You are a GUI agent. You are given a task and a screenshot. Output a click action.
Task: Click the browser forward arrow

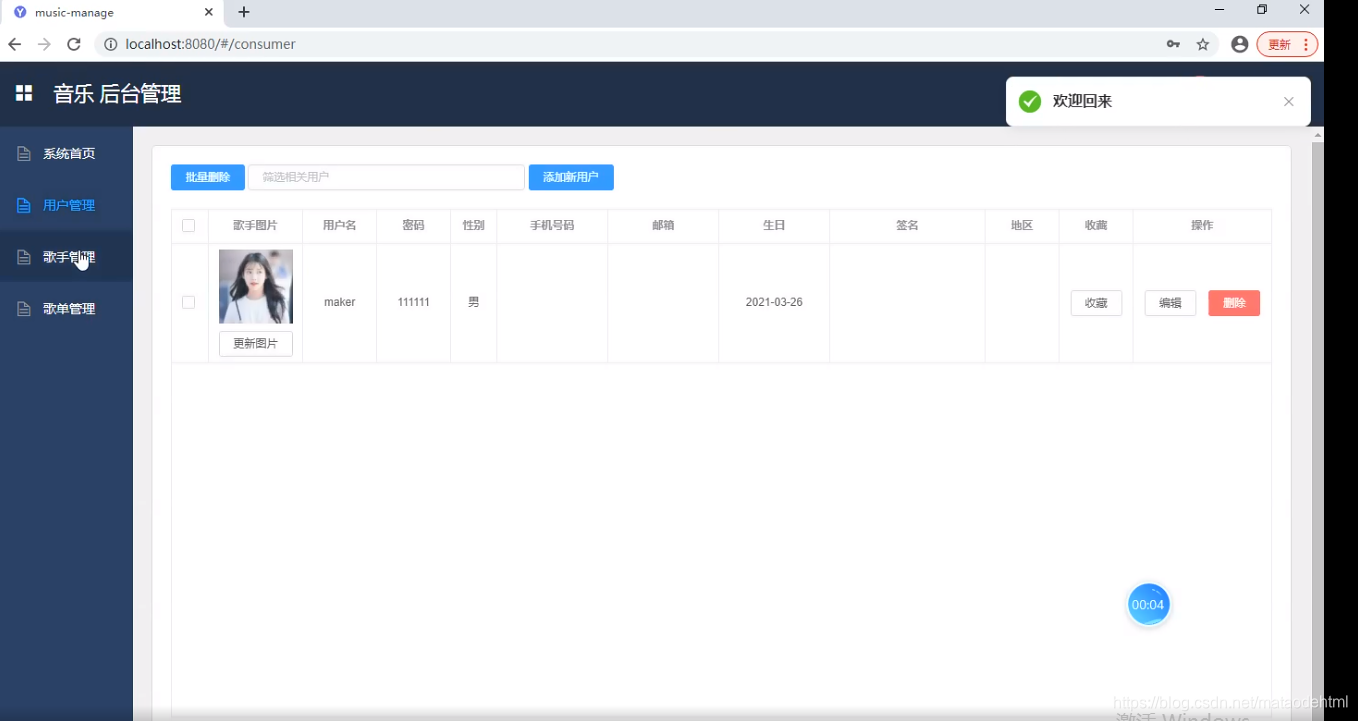pyautogui.click(x=44, y=44)
